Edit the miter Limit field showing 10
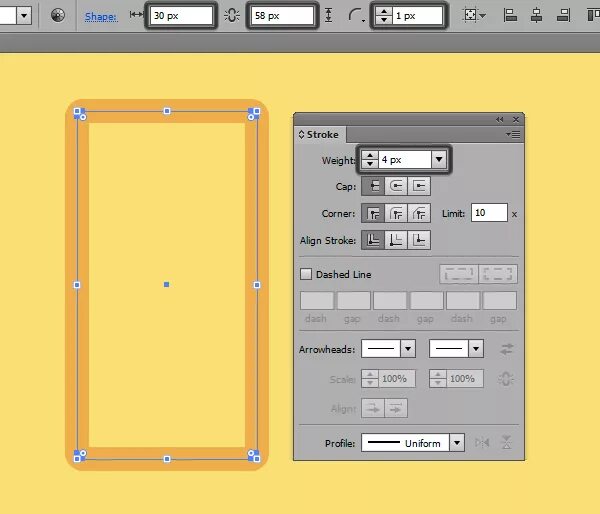The image size is (600, 514). point(489,213)
